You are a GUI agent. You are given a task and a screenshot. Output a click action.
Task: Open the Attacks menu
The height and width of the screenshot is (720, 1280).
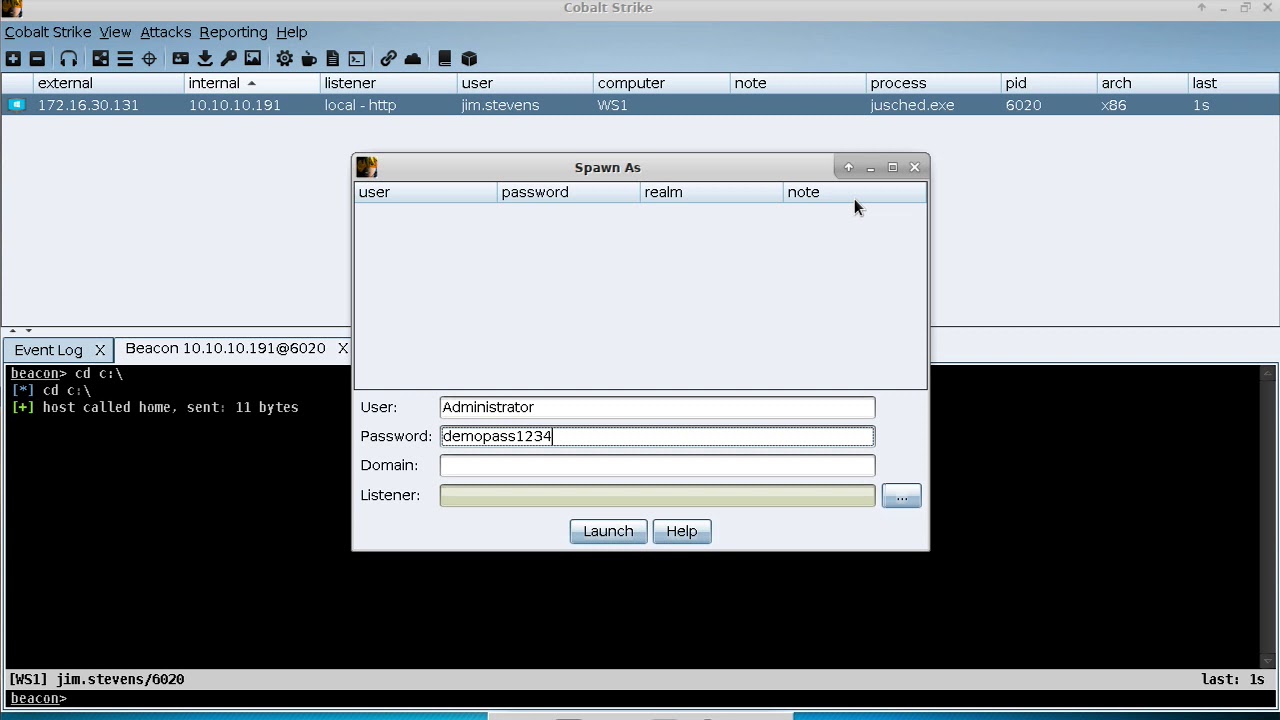[x=165, y=32]
